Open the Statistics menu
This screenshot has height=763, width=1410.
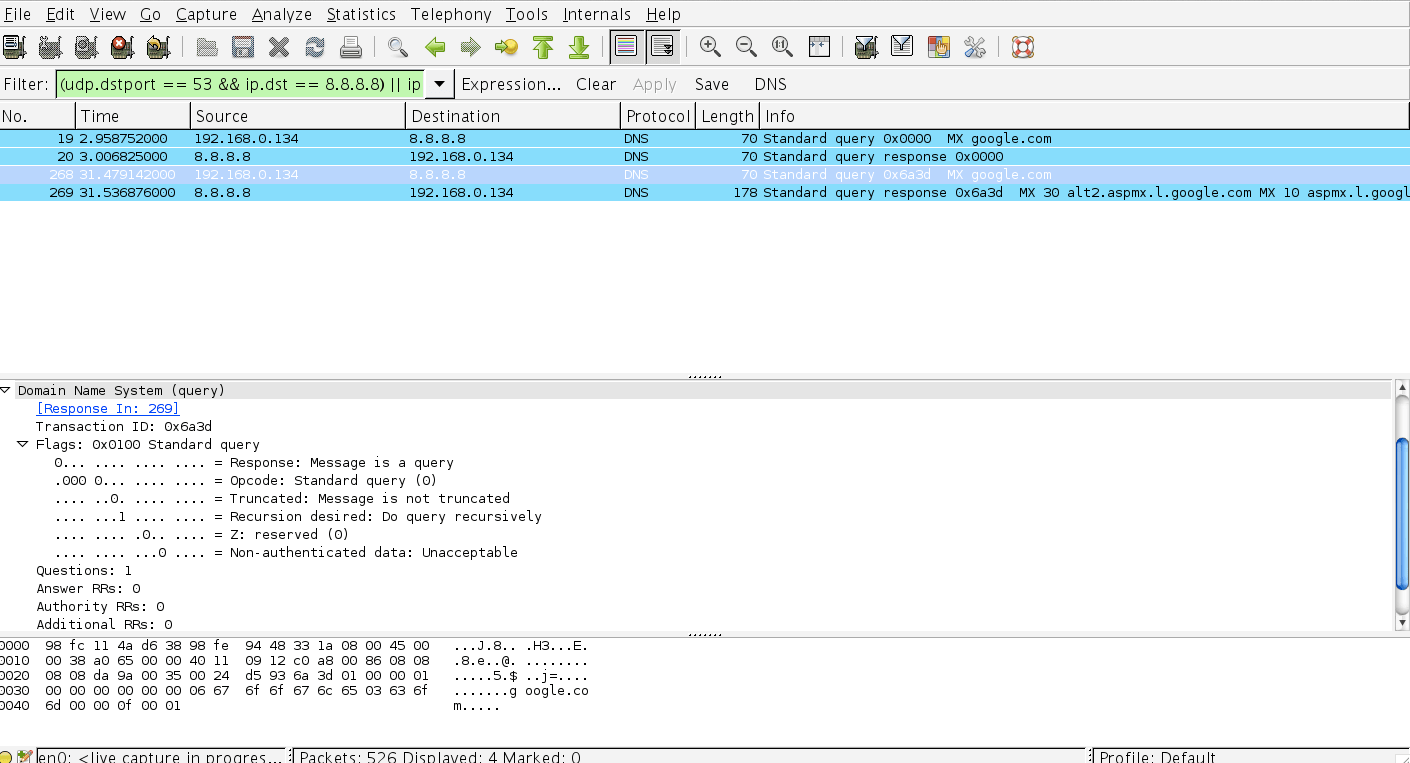click(x=361, y=14)
